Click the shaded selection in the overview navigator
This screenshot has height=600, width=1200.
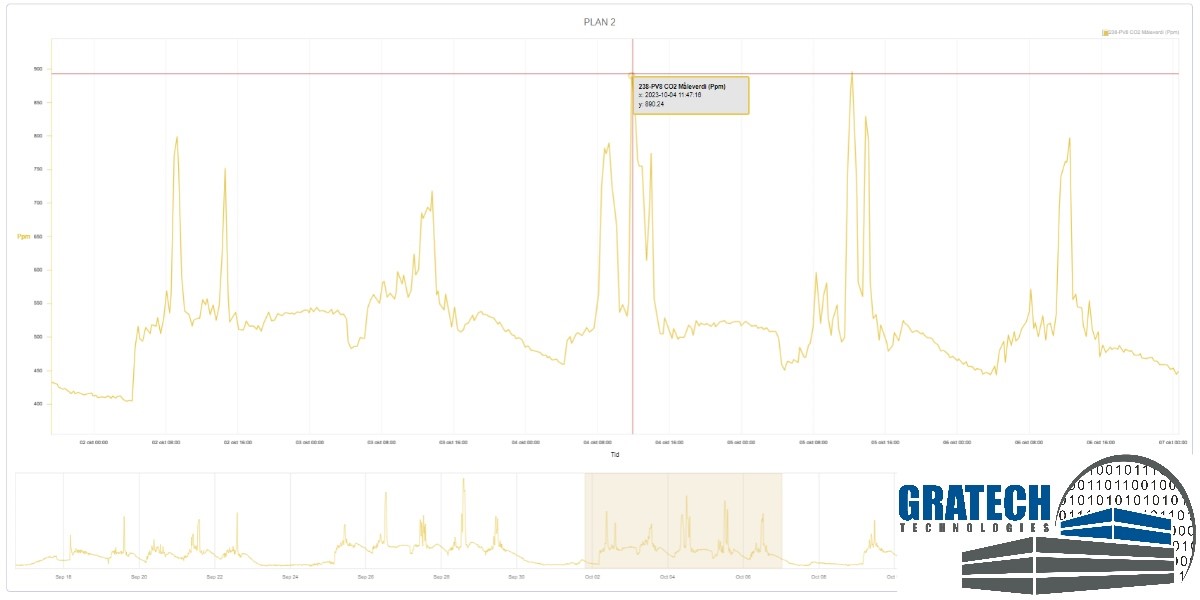click(683, 520)
